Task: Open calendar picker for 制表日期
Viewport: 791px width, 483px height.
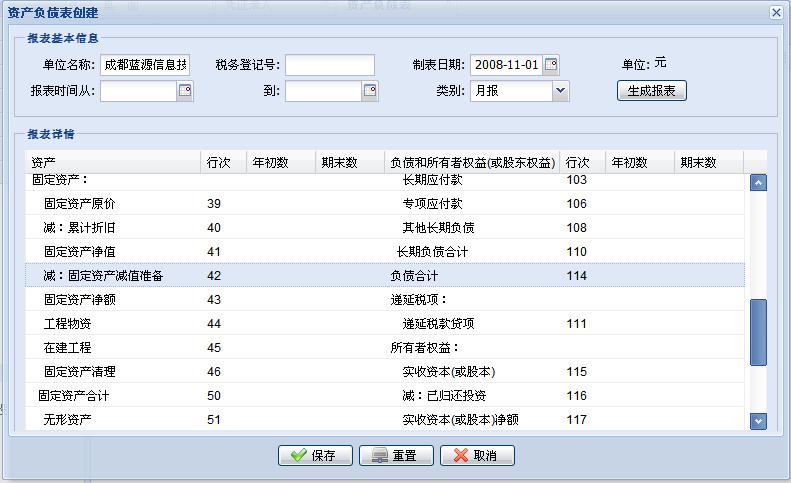Action: pyautogui.click(x=551, y=65)
